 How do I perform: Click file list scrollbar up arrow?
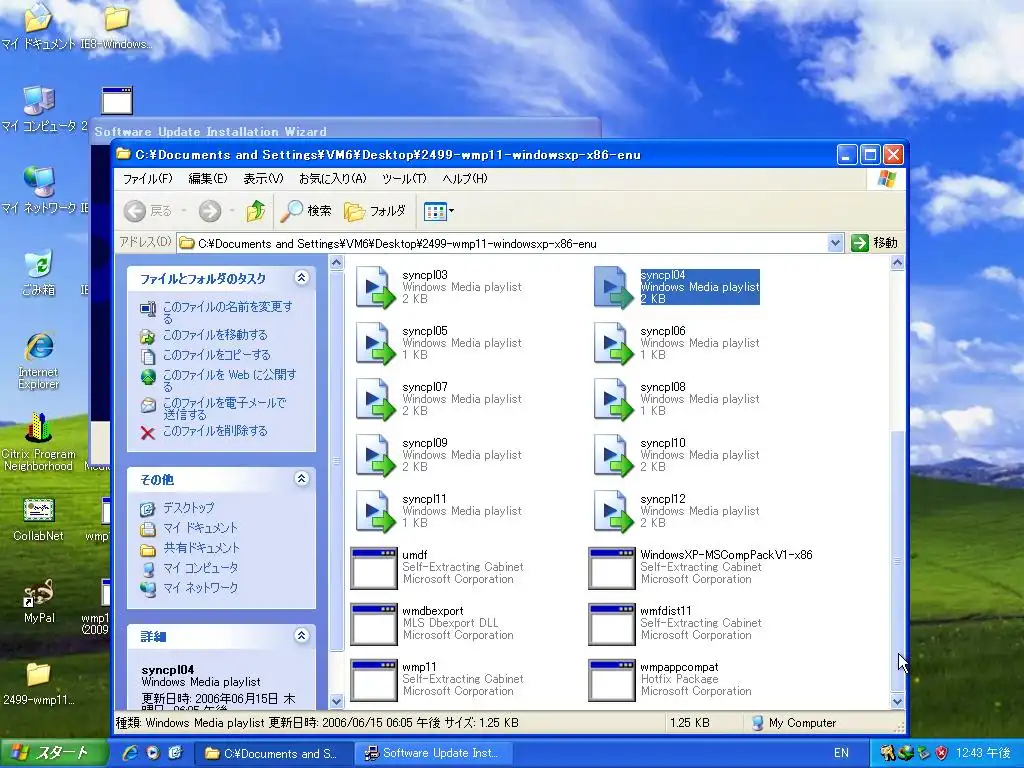click(897, 263)
